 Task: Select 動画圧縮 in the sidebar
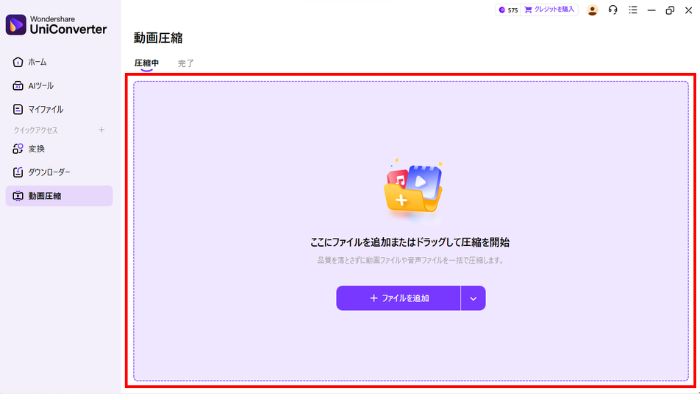(x=59, y=196)
